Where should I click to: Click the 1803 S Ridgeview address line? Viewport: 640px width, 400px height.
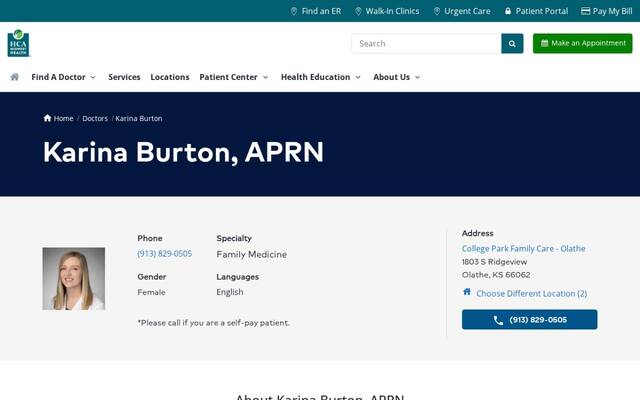click(494, 262)
